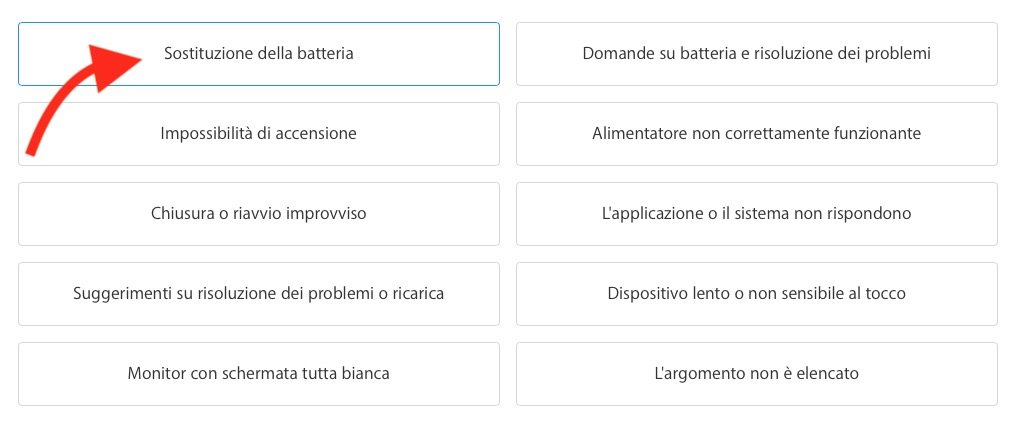
Task: Open charging troubleshooting tips option
Action: tap(258, 294)
